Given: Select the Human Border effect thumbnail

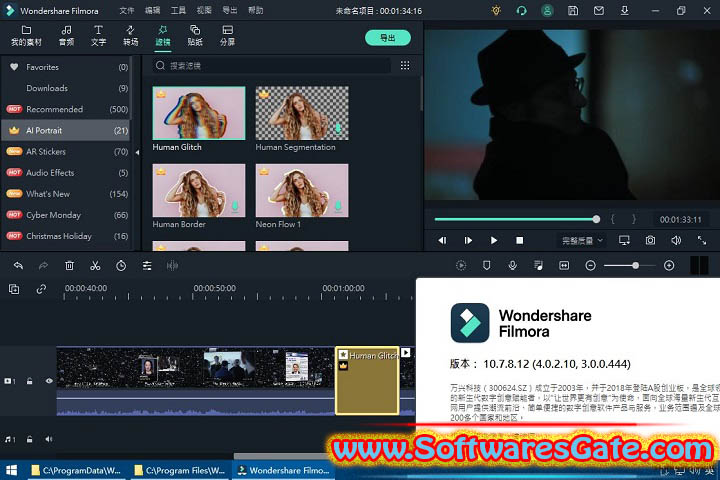Looking at the screenshot, I should (199, 190).
